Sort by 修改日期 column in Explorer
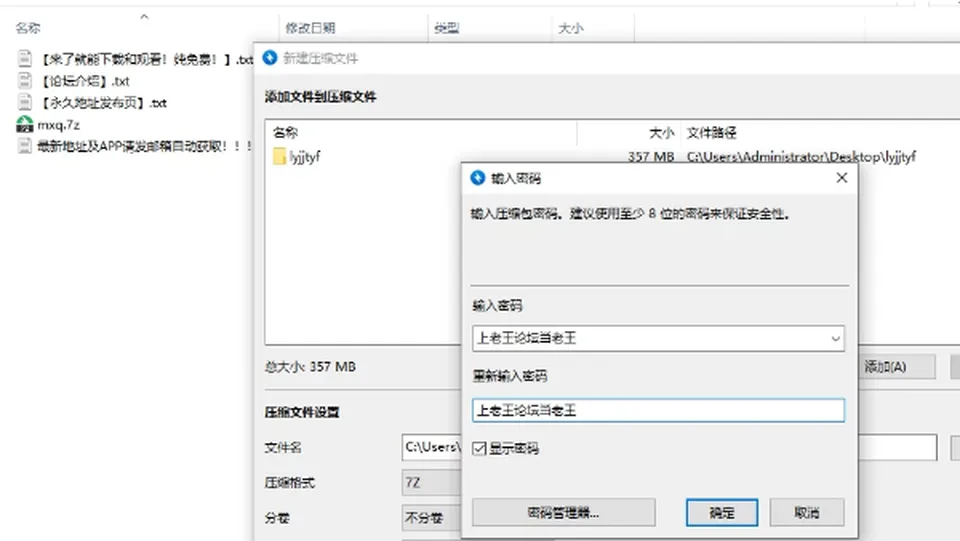Image resolution: width=960 pixels, height=541 pixels. (310, 28)
